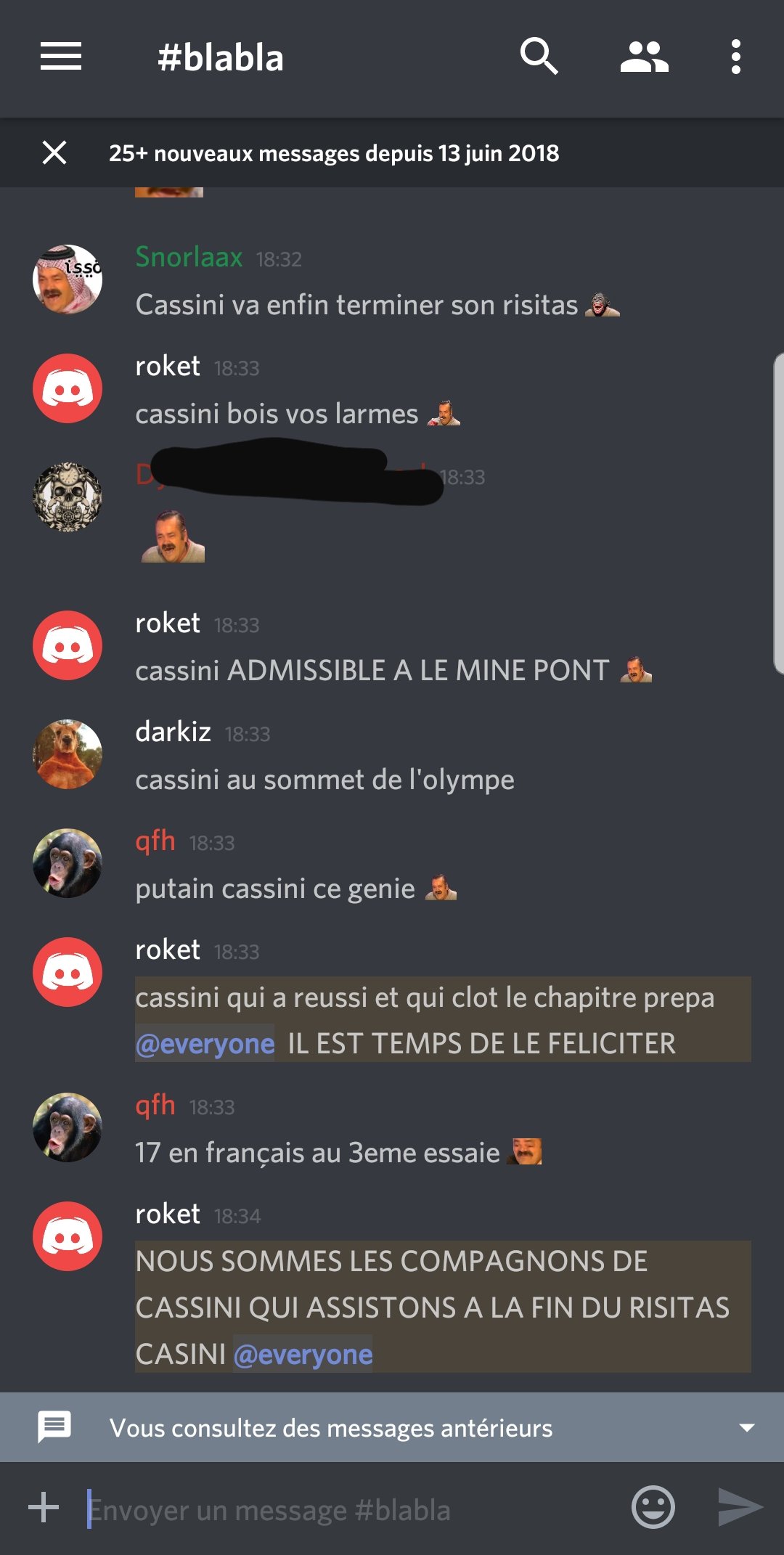Jump to present via the dropdown arrow
Viewport: 784px width, 1555px height.
[746, 1427]
